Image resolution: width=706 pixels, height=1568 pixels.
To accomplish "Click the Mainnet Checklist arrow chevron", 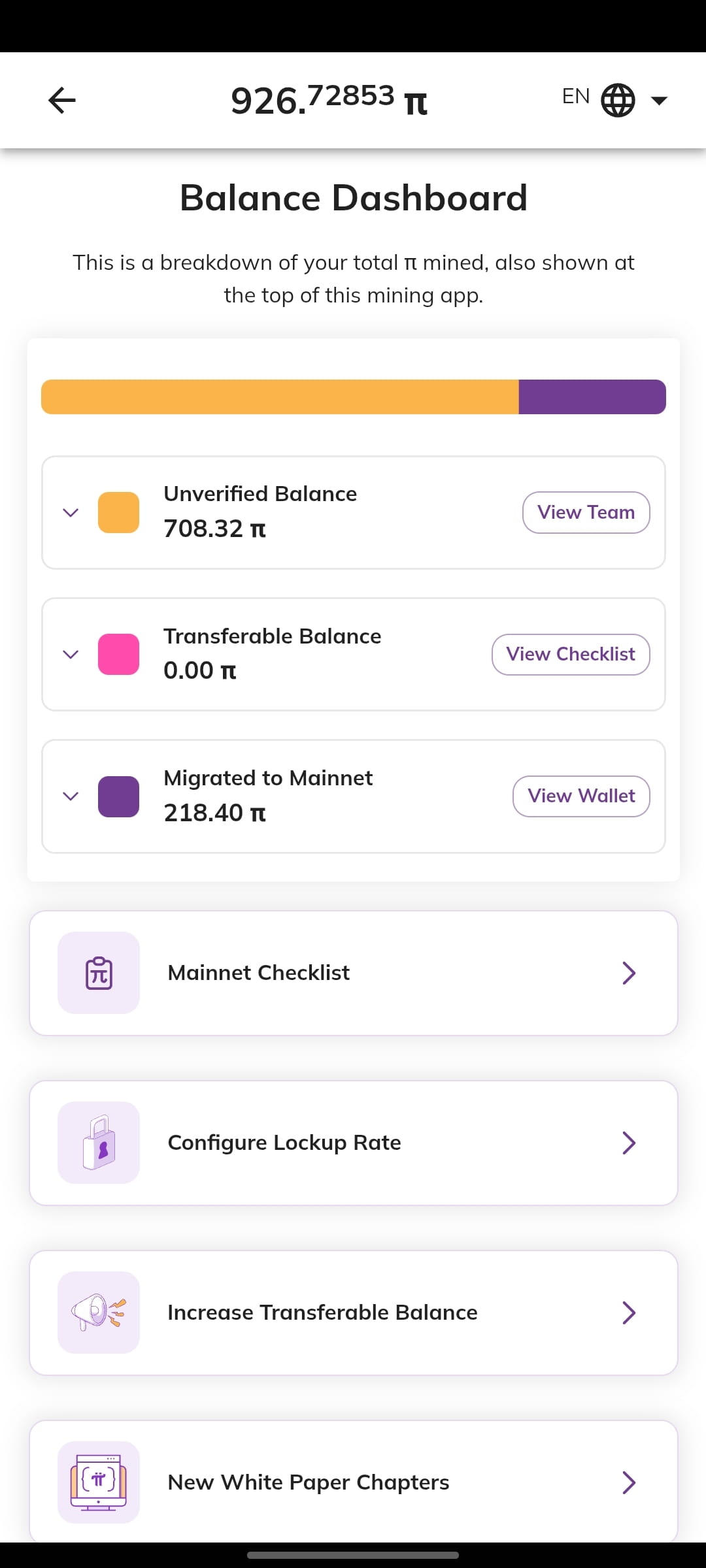I will 629,973.
